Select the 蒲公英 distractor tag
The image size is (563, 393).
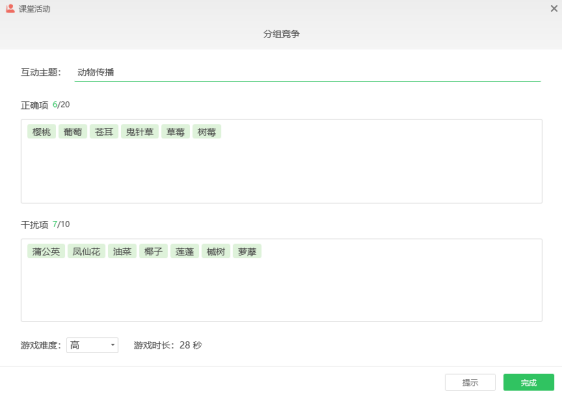46,251
